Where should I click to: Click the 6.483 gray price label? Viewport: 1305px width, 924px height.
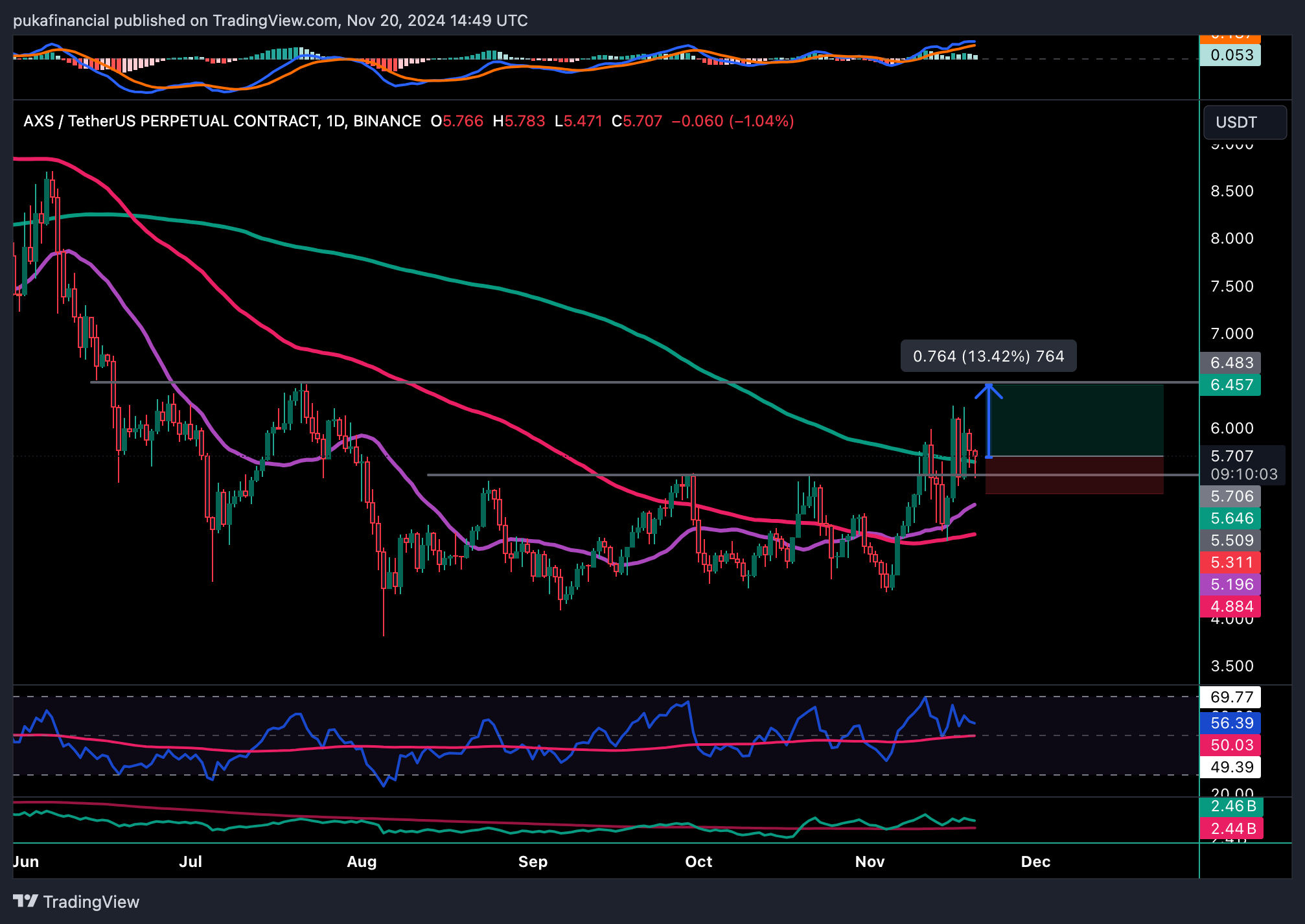[1230, 363]
